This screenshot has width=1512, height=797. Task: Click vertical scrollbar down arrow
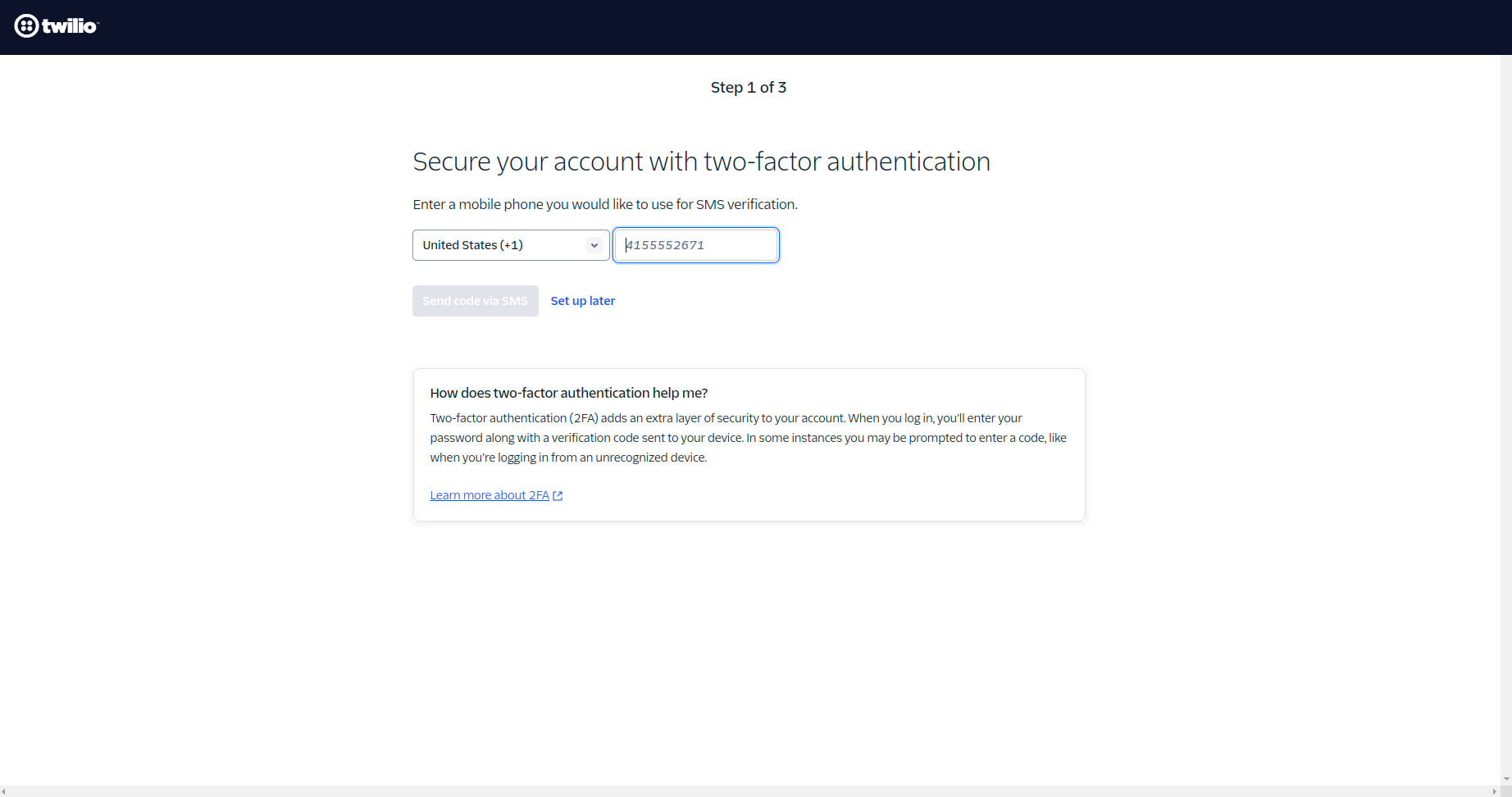1506,780
